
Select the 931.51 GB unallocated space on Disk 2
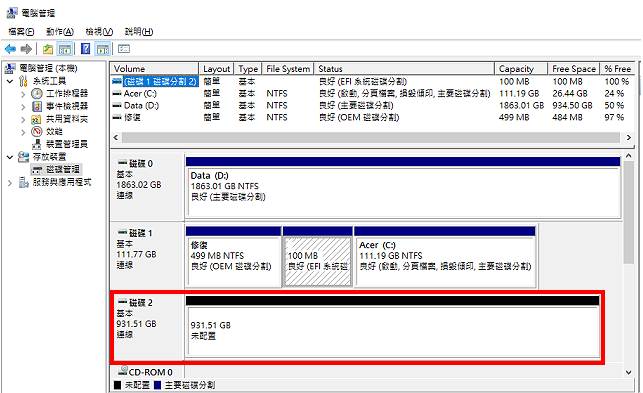393,331
